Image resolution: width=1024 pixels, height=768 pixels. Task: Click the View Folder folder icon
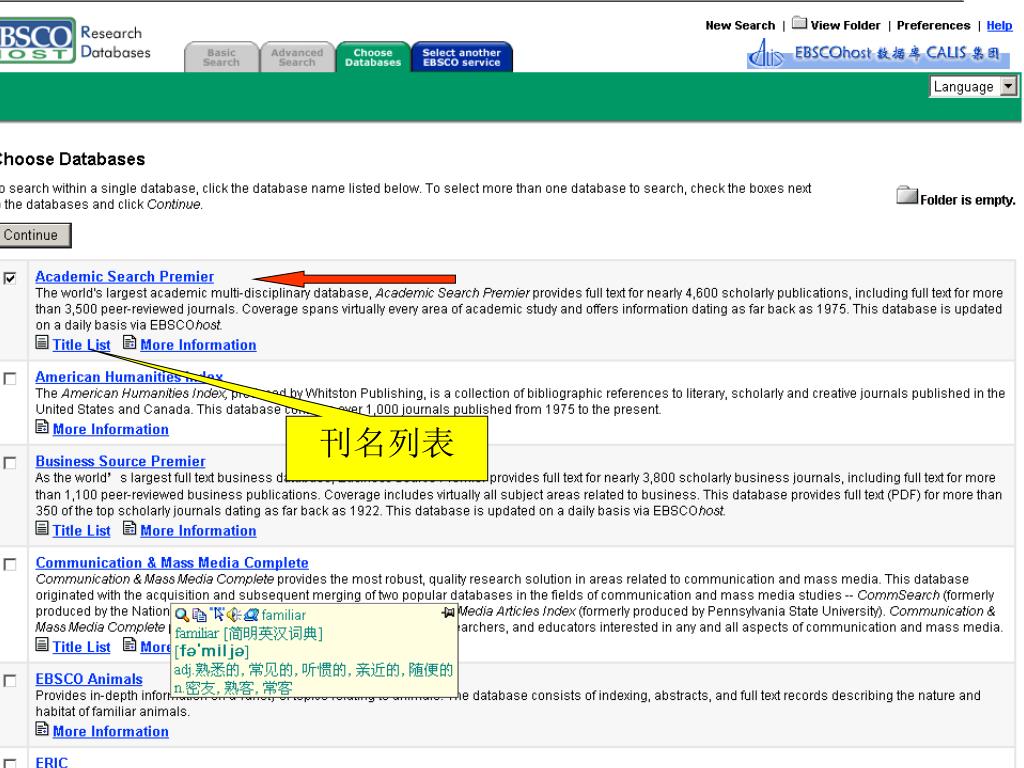(799, 23)
